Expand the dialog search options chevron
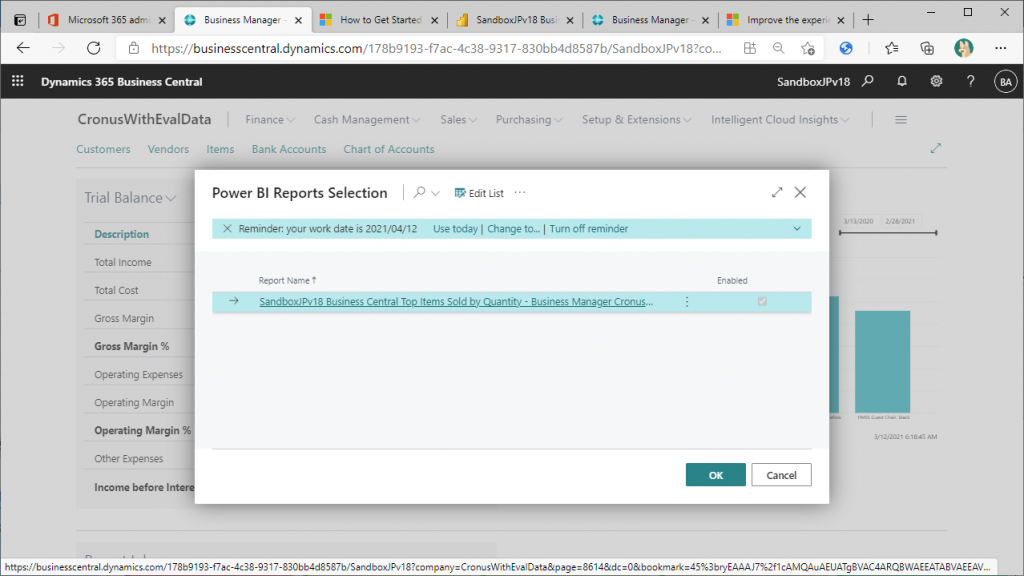 click(436, 193)
